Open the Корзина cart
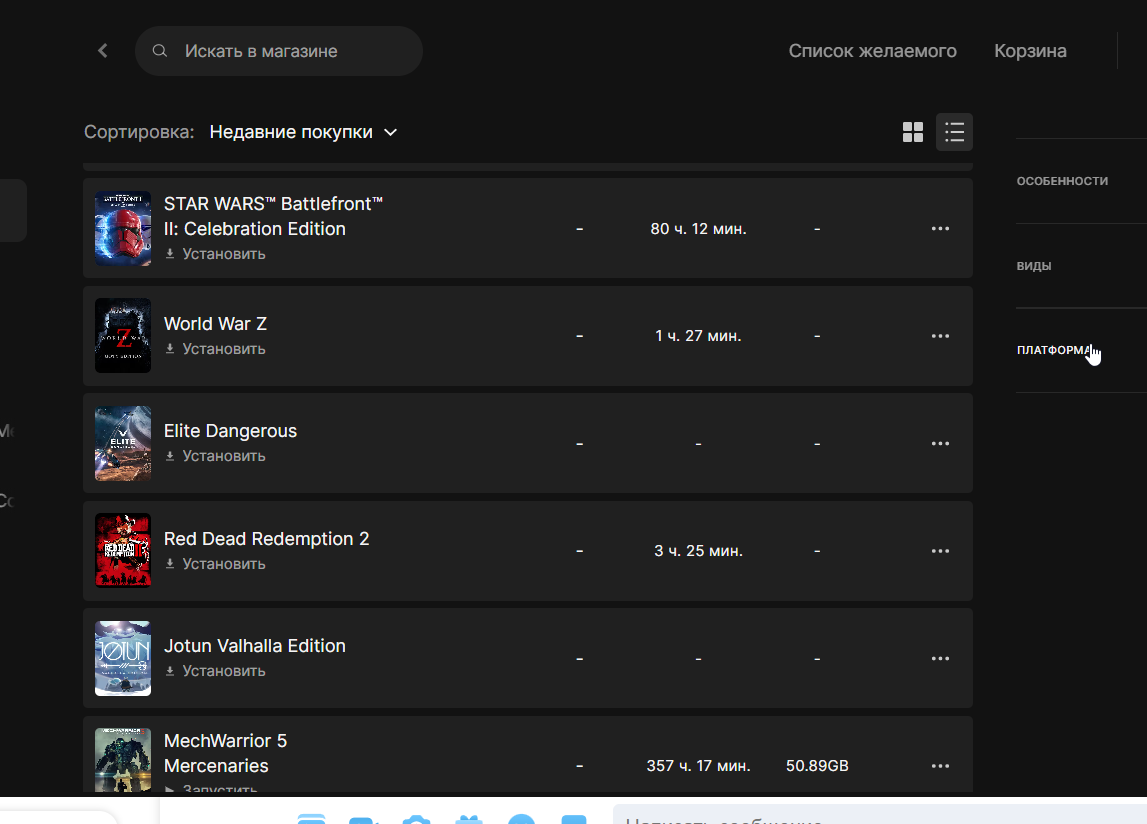This screenshot has width=1147, height=824. point(1030,50)
